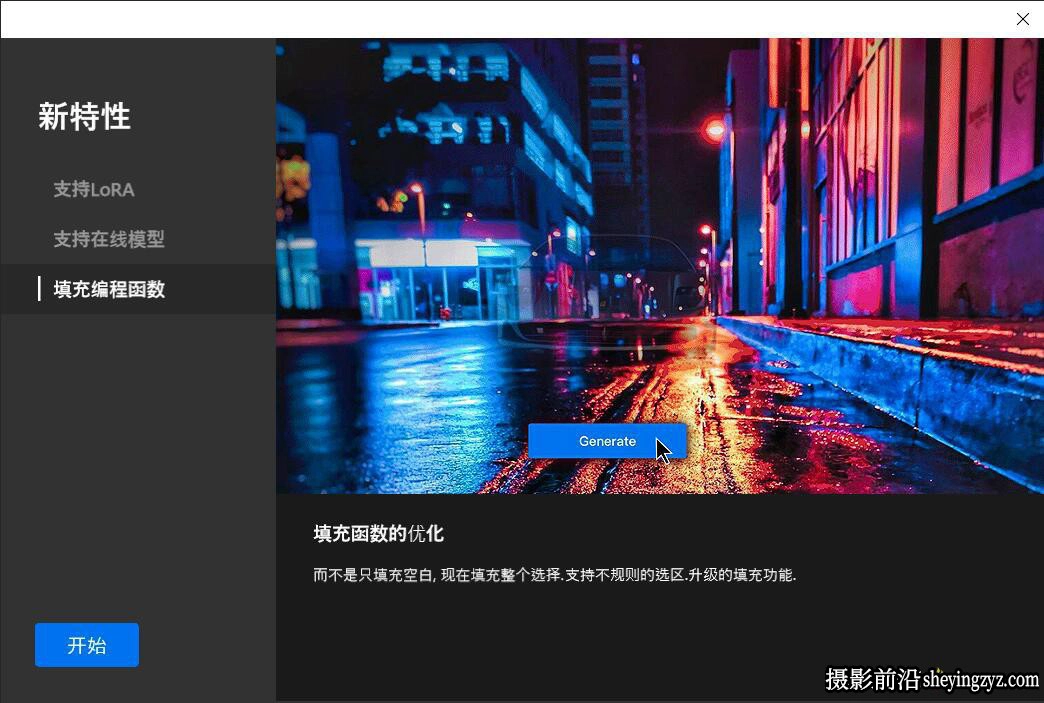The image size is (1044, 703).
Task: Close the 新特性 dialog window
Action: pyautogui.click(x=1023, y=19)
